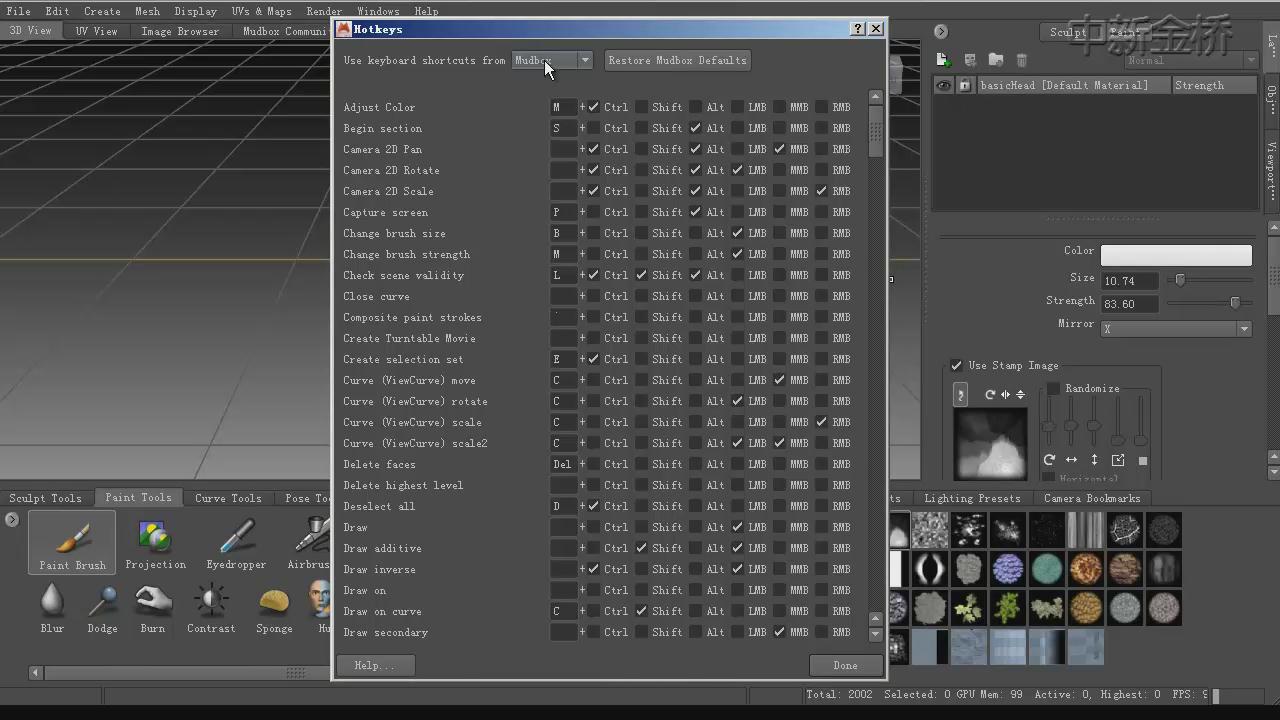
Task: Uncheck Use Stamp Image checkbox
Action: point(956,365)
